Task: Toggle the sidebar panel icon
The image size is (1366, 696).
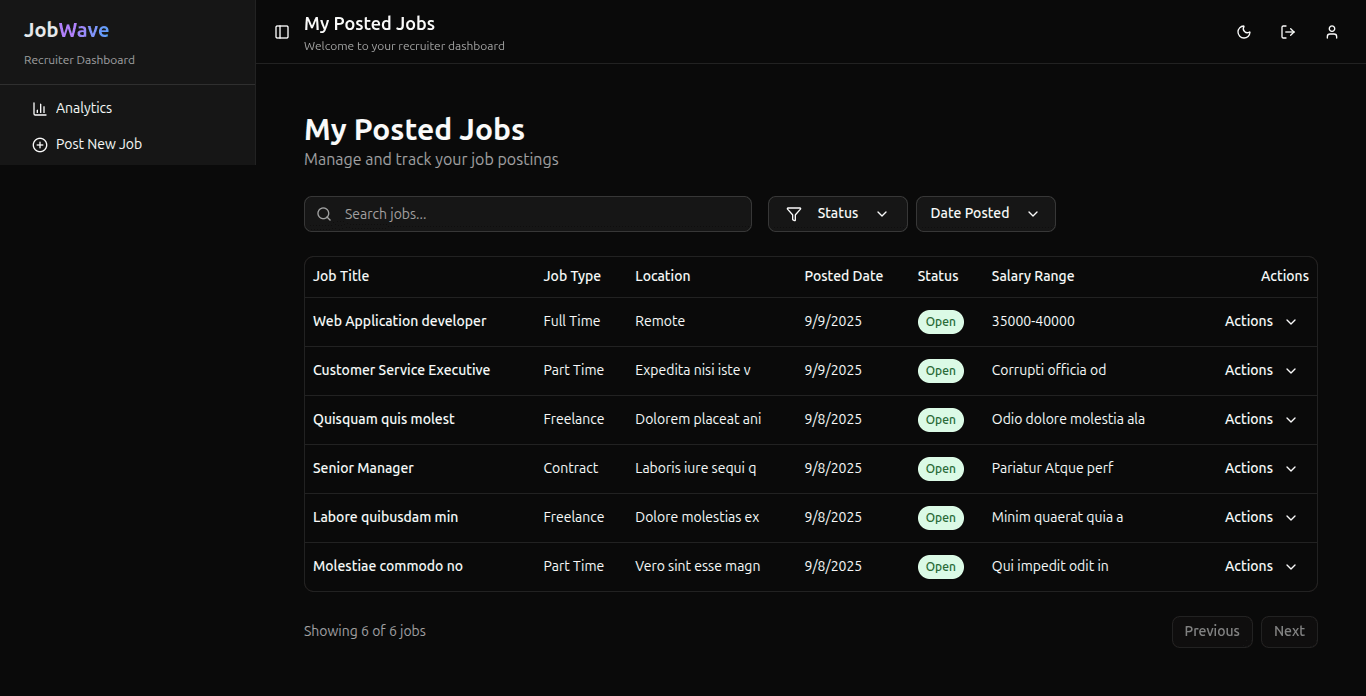Action: point(282,32)
